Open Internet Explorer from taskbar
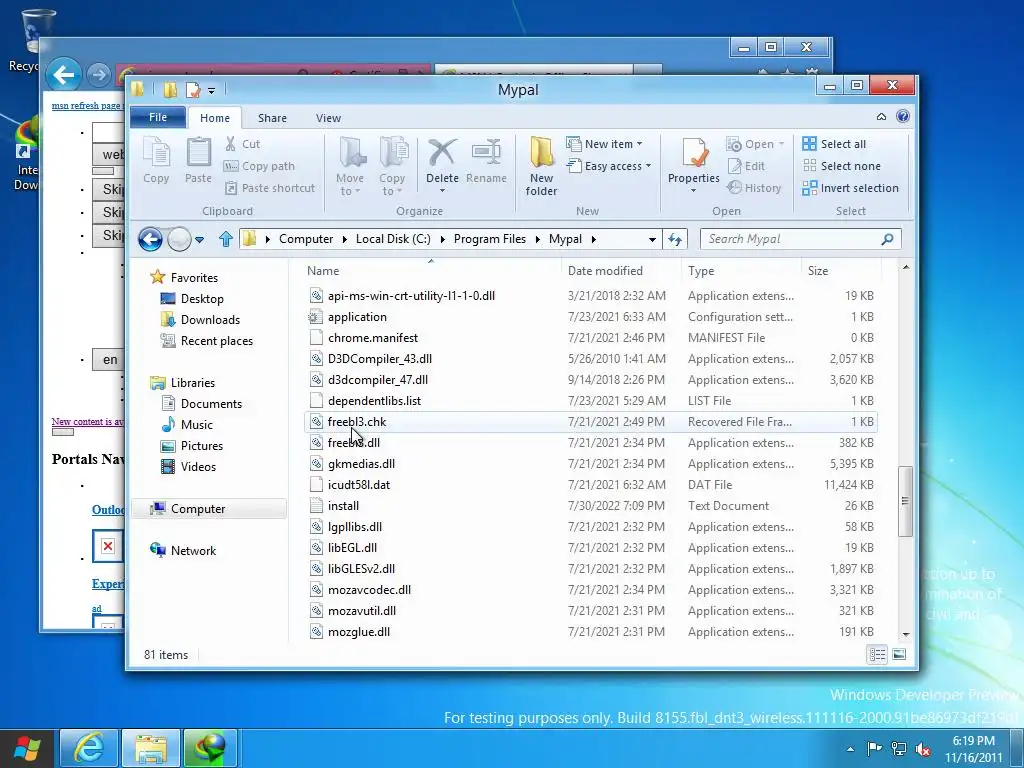This screenshot has width=1024, height=768. point(88,748)
